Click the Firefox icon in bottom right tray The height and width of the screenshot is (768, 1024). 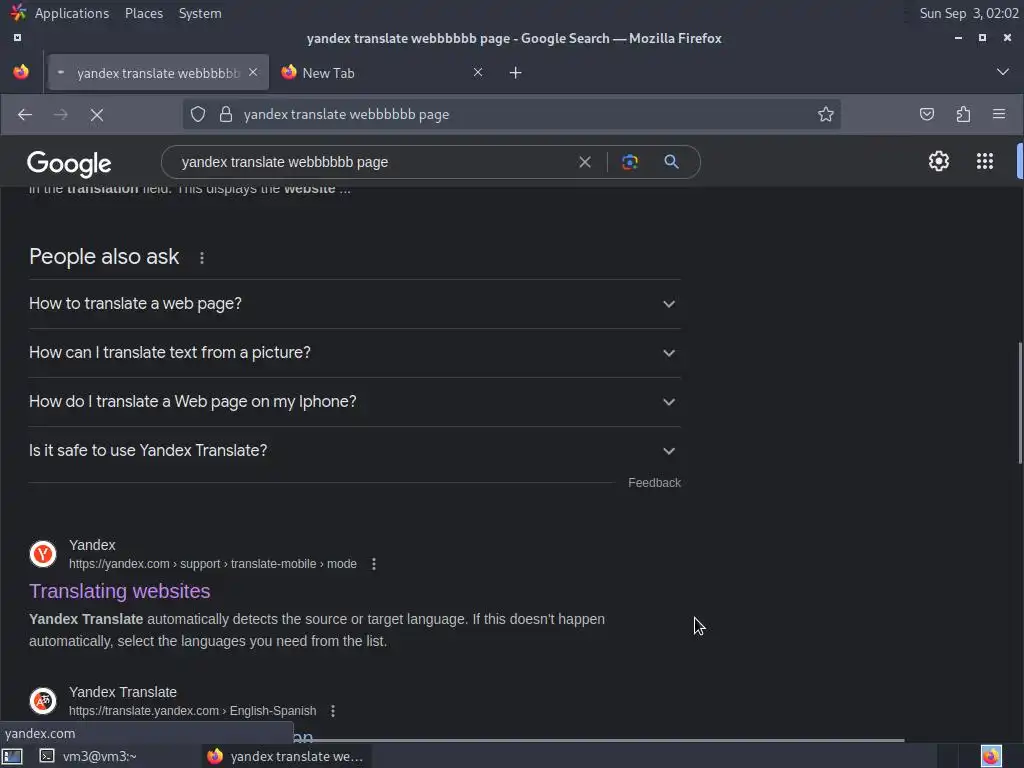991,756
